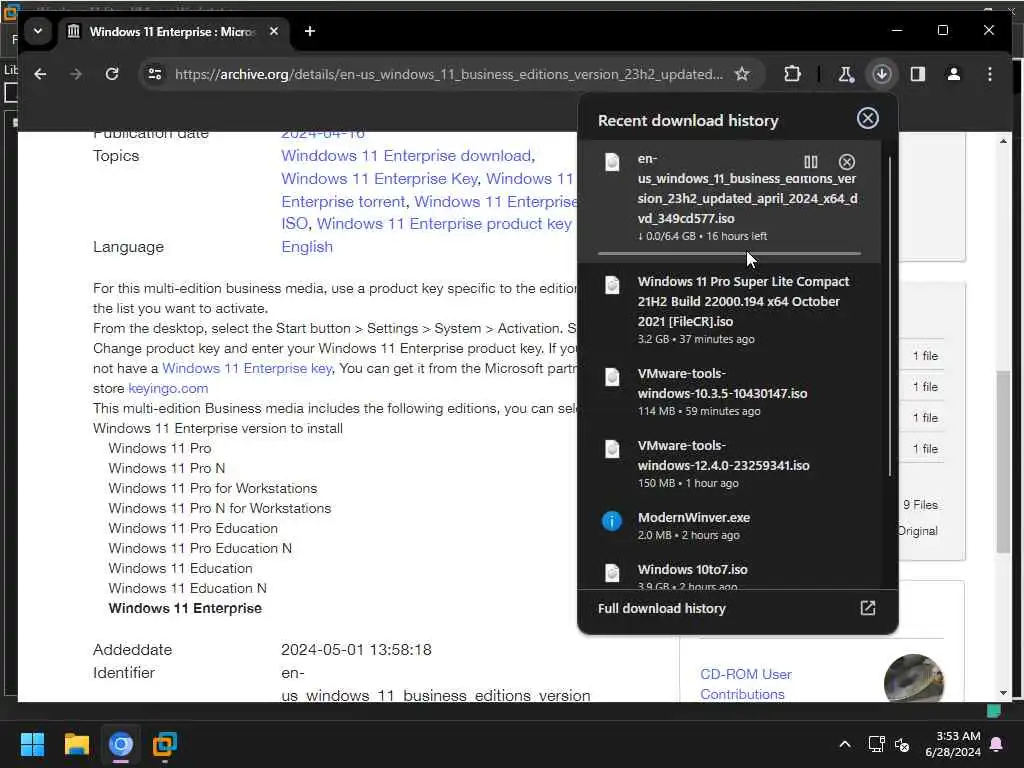The height and width of the screenshot is (768, 1024).
Task: Open the side panel icon
Action: click(918, 74)
